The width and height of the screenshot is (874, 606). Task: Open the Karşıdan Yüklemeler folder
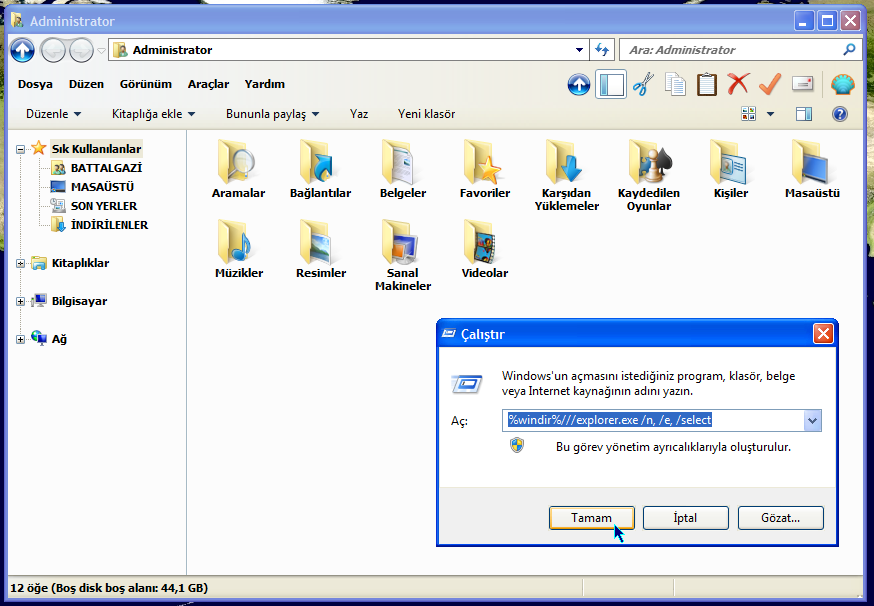point(566,175)
